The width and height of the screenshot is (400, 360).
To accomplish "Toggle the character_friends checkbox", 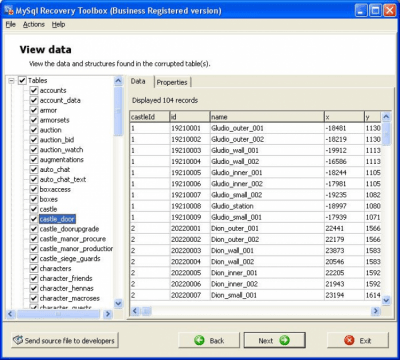I will 34,278.
